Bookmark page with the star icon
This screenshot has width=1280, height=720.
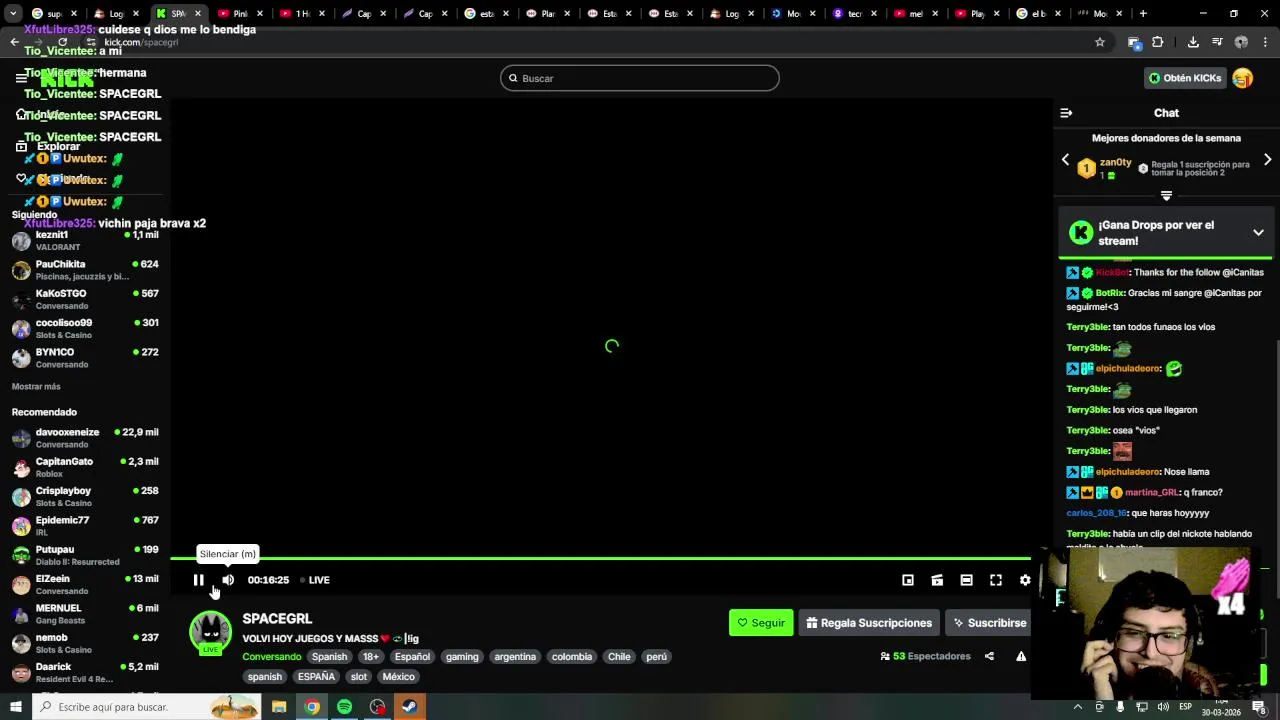click(1100, 42)
